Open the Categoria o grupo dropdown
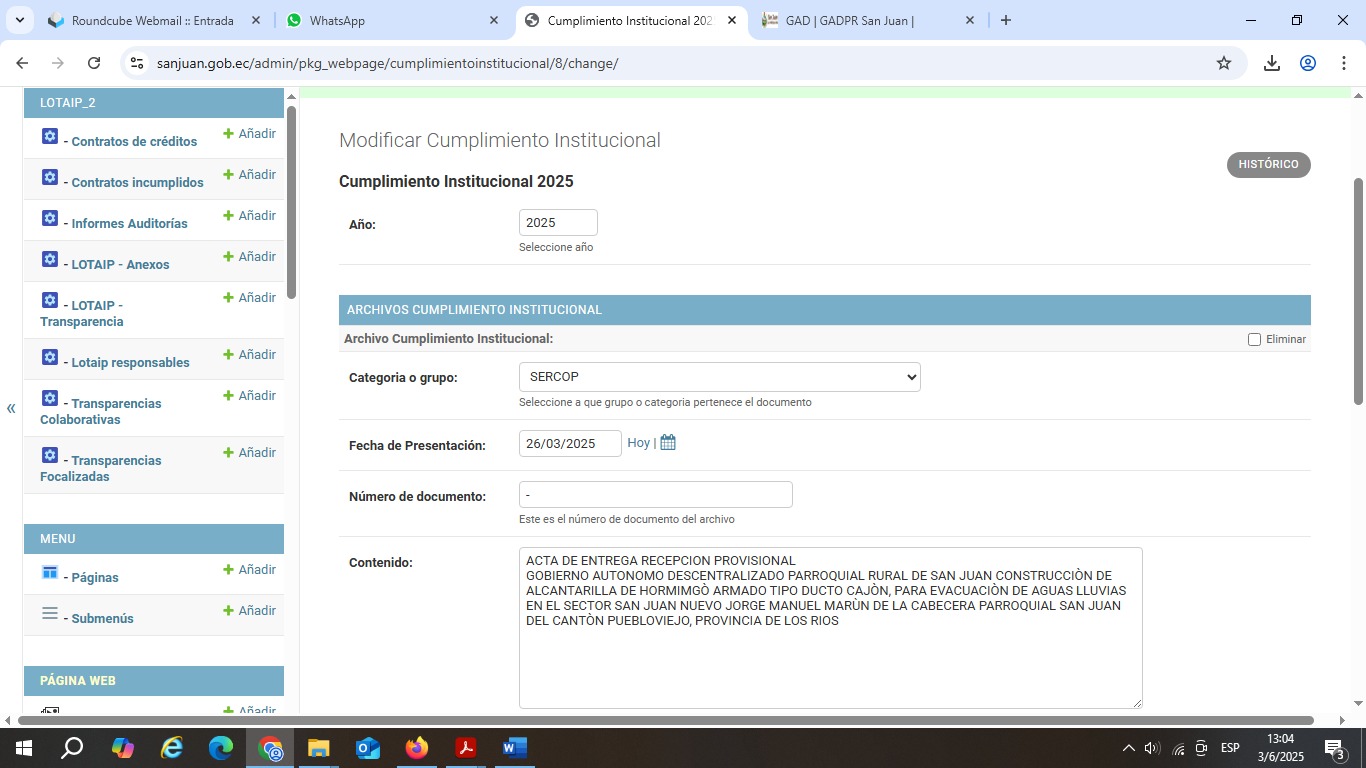Screen dimensions: 1366x768 (x=719, y=377)
